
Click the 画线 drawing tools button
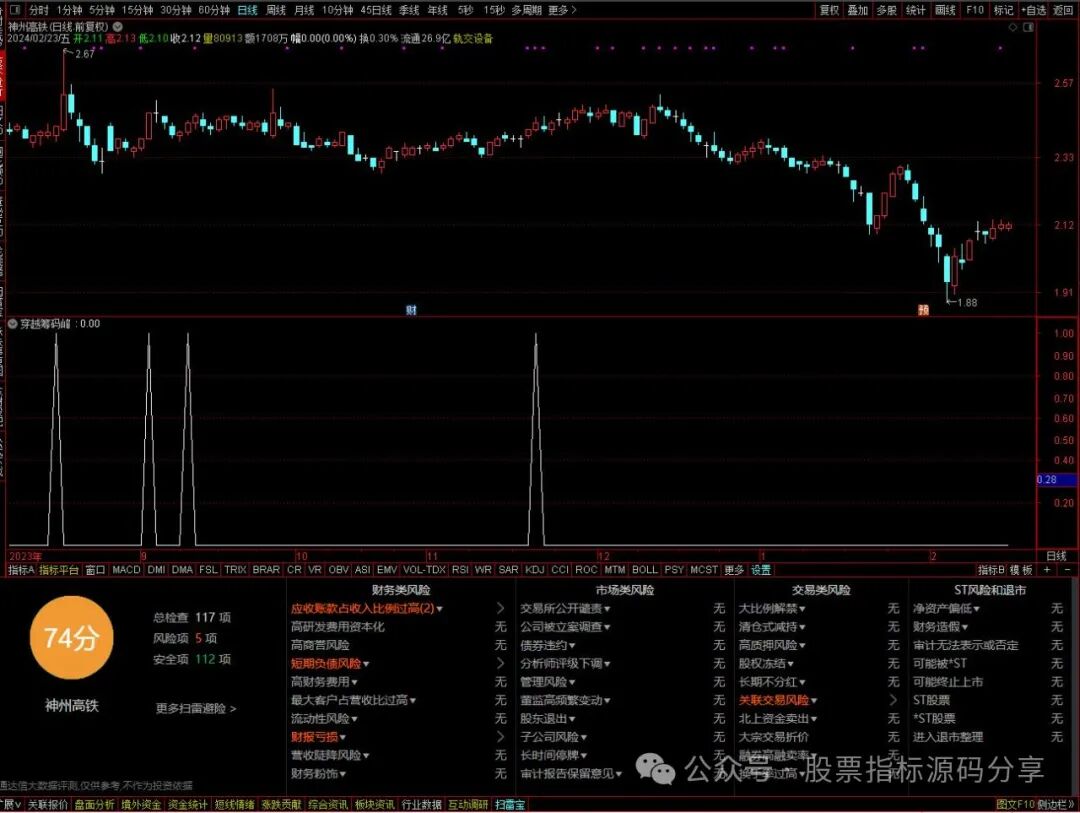click(x=945, y=10)
